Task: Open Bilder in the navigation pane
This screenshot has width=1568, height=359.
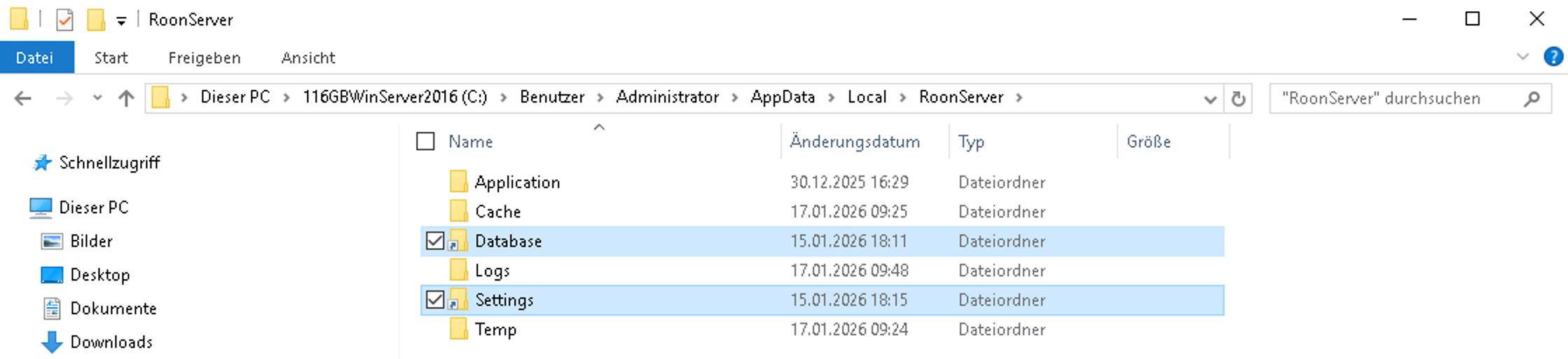Action: tap(91, 241)
